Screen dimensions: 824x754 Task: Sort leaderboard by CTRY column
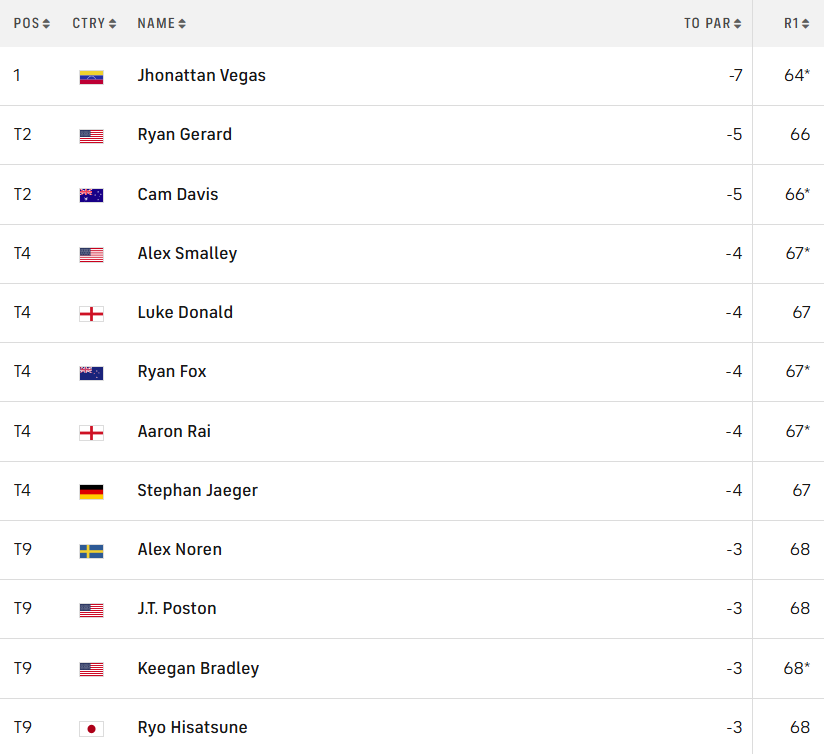[x=94, y=23]
